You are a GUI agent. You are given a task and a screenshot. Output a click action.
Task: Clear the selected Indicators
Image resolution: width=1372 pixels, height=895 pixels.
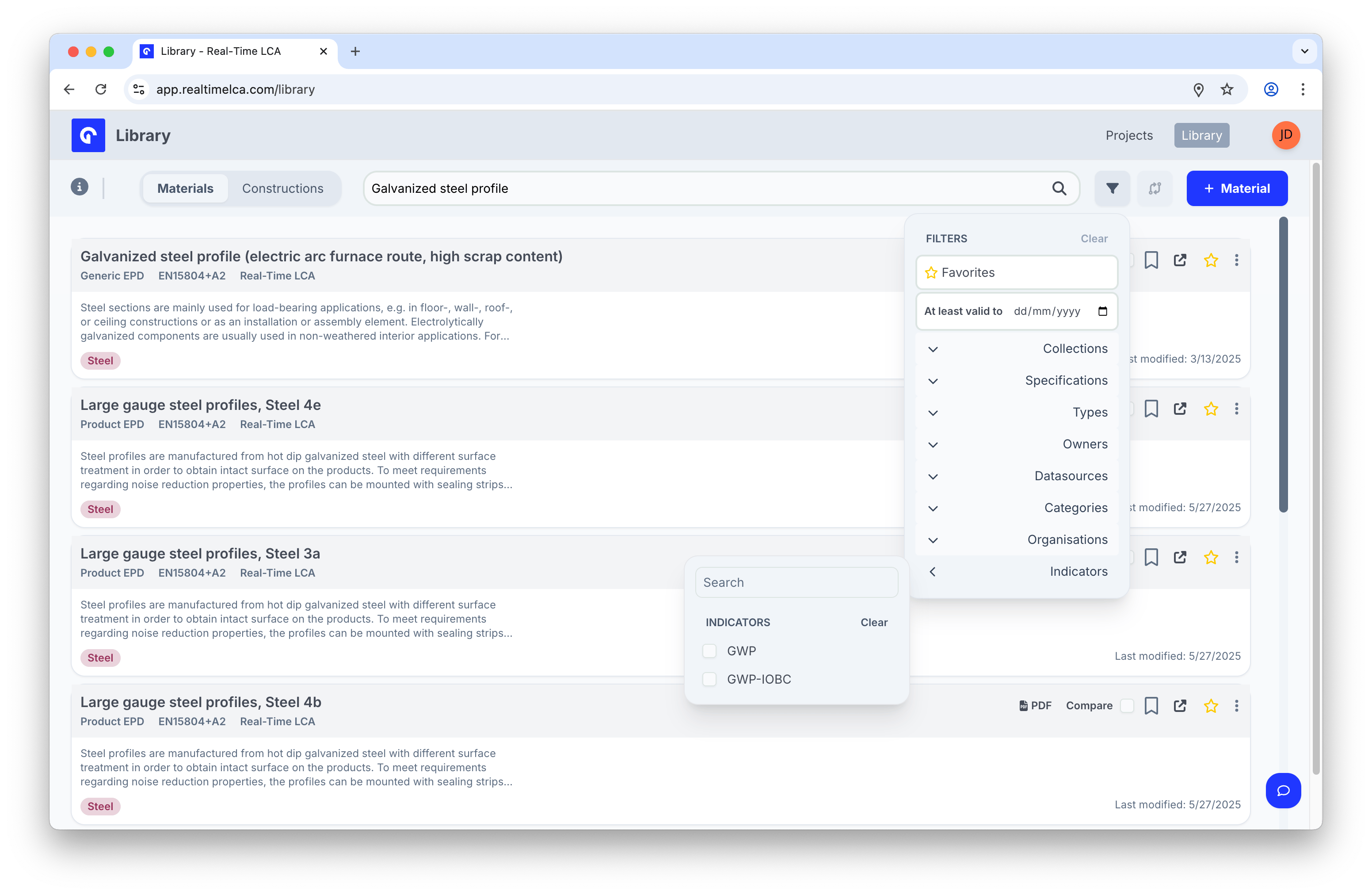(874, 623)
